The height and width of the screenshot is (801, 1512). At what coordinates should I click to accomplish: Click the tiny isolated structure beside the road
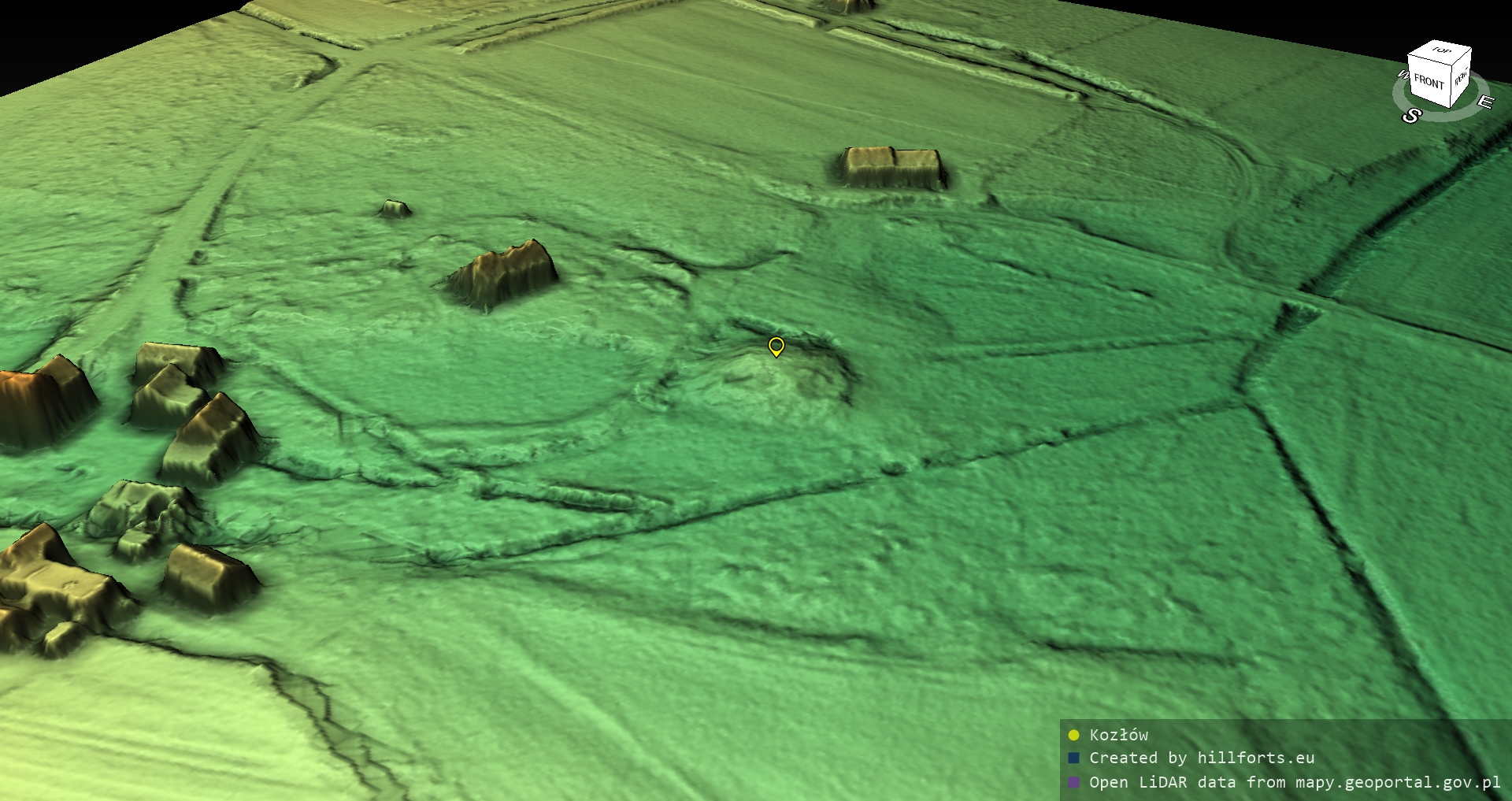395,209
